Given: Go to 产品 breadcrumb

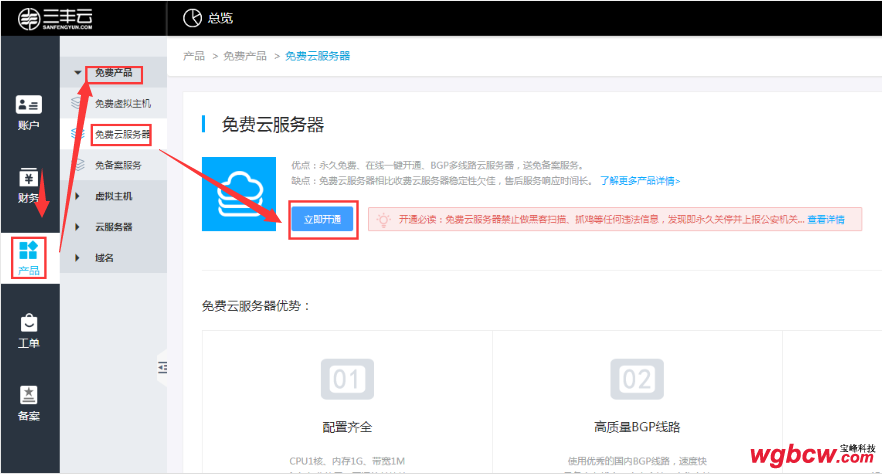Looking at the screenshot, I should point(194,56).
